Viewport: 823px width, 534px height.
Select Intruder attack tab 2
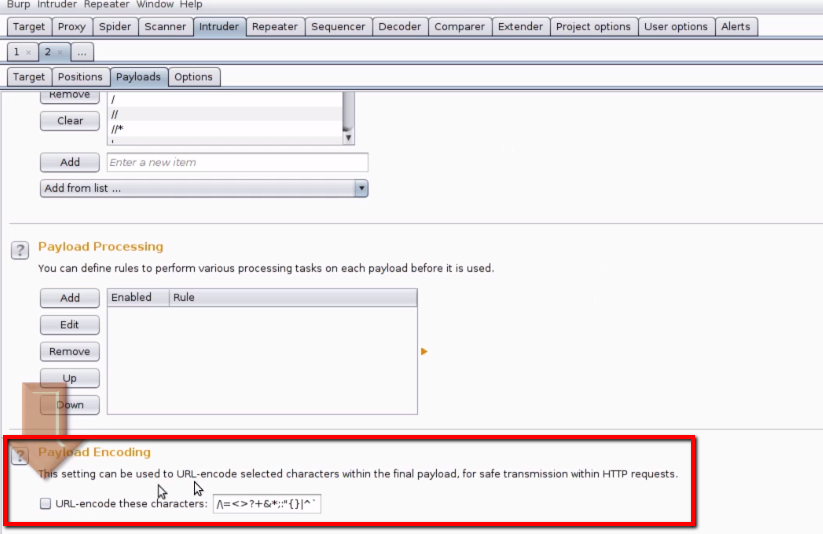(x=48, y=52)
